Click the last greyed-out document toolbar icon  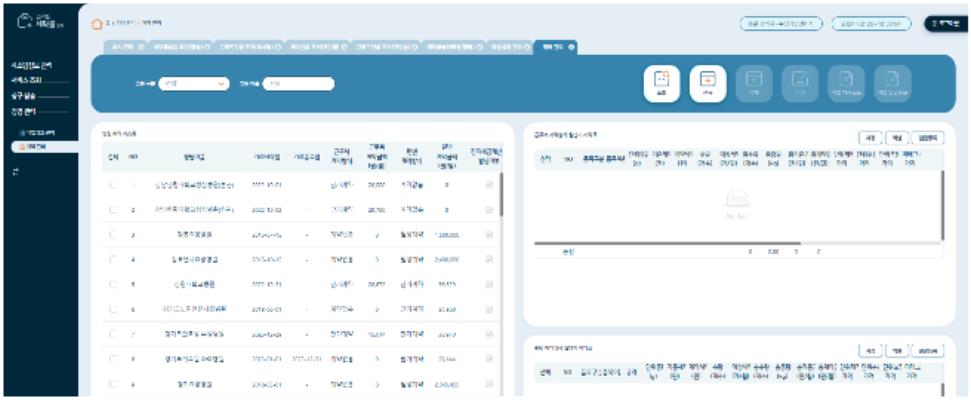892,84
